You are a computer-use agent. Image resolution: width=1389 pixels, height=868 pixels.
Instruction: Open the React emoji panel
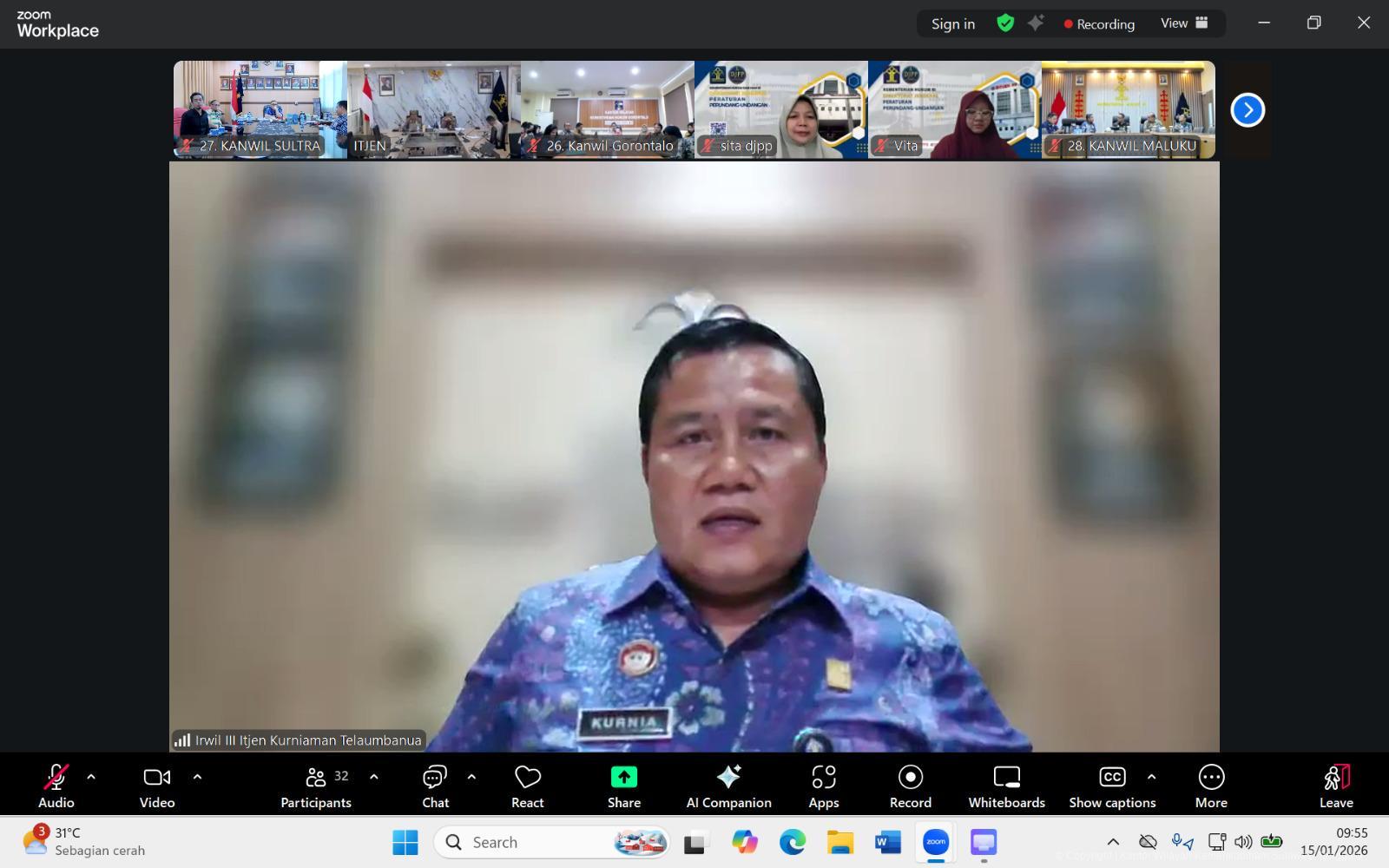point(527,786)
